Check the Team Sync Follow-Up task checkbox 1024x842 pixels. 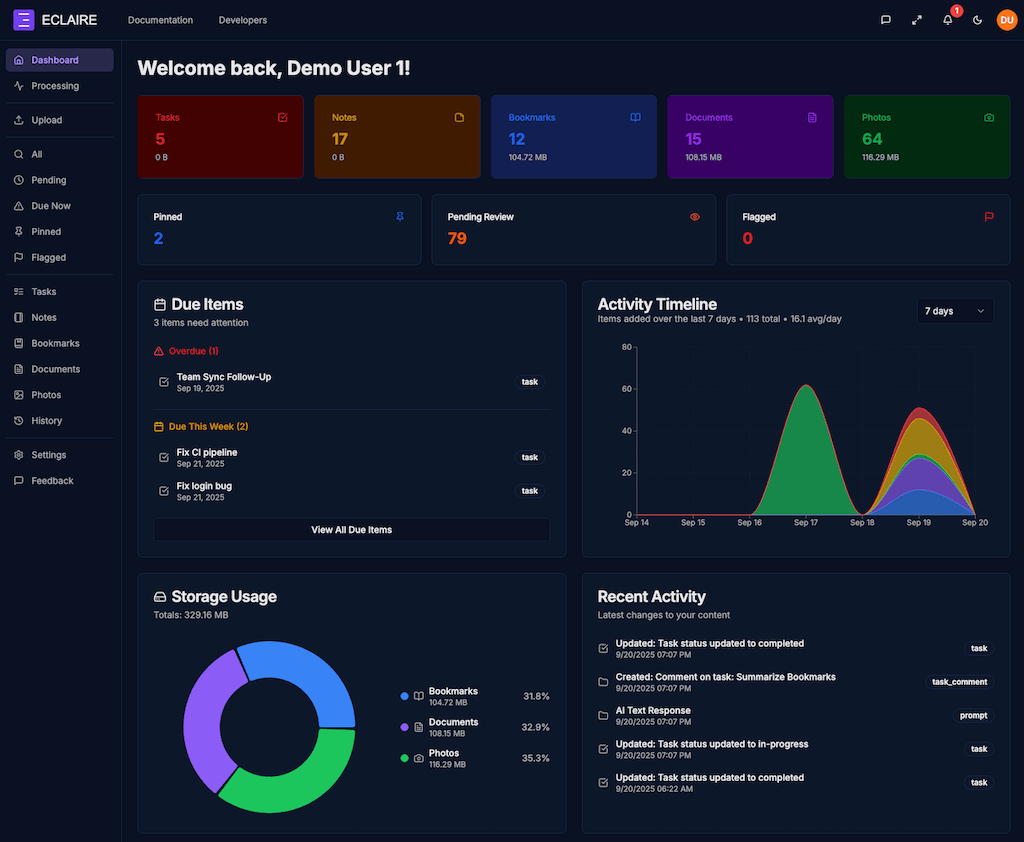tap(164, 382)
